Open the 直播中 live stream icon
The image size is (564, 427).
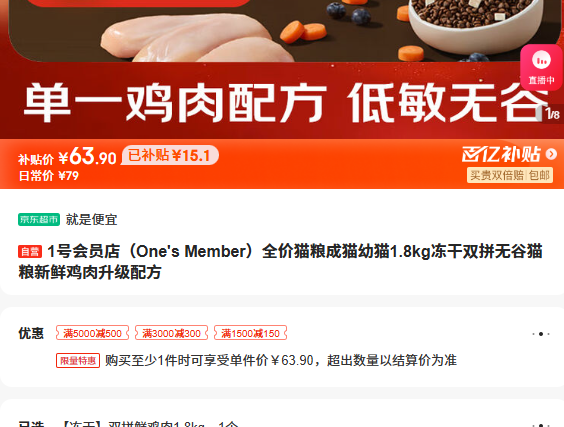point(541,67)
